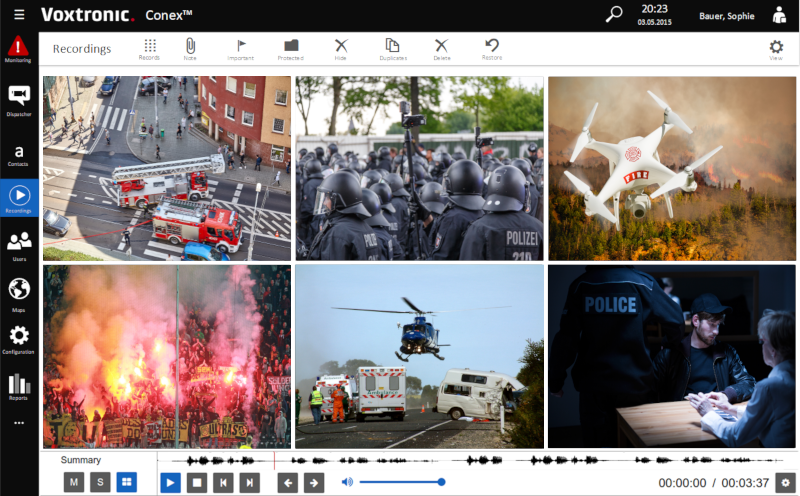Open the Dispatcher section

click(x=18, y=100)
